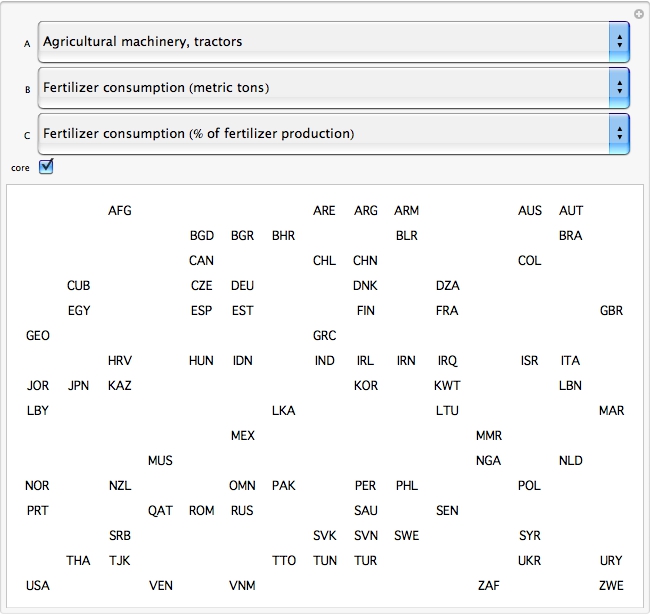
Task: Click the MAR label
Action: click(611, 410)
